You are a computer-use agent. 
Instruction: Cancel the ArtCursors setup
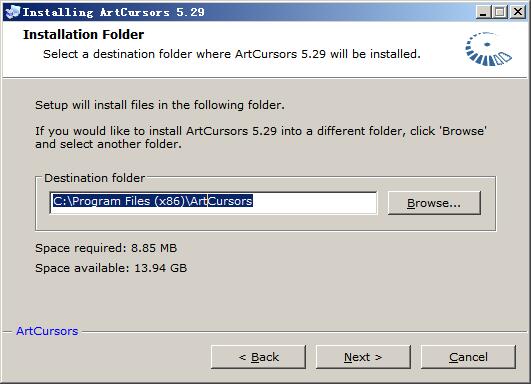point(468,357)
